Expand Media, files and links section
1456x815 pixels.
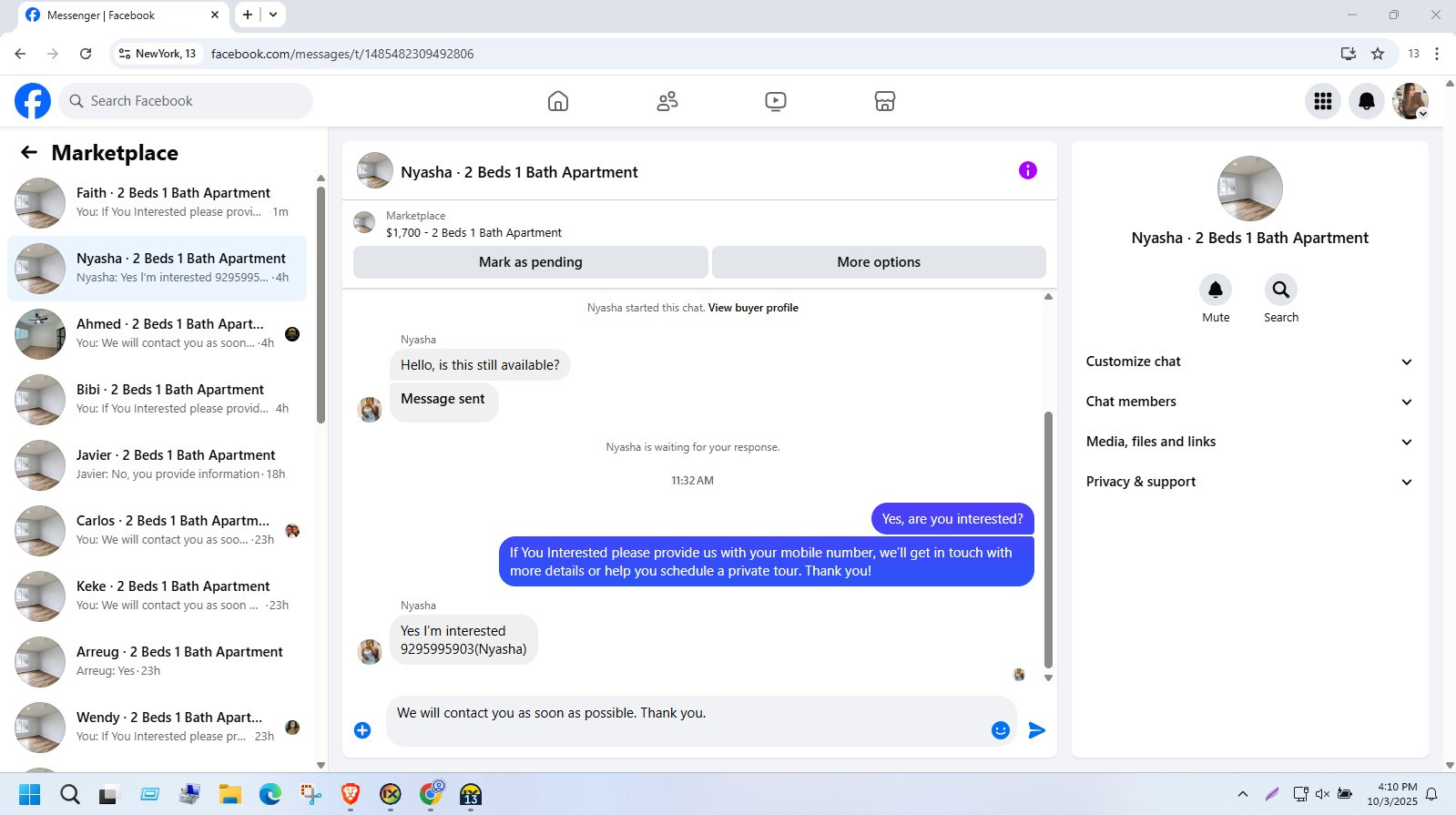[x=1249, y=442]
